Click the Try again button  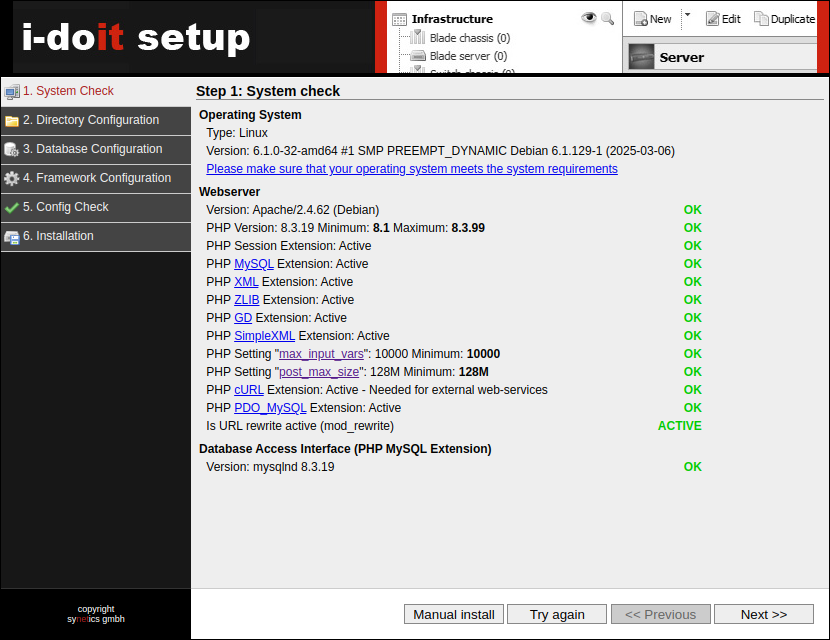[x=557, y=614]
